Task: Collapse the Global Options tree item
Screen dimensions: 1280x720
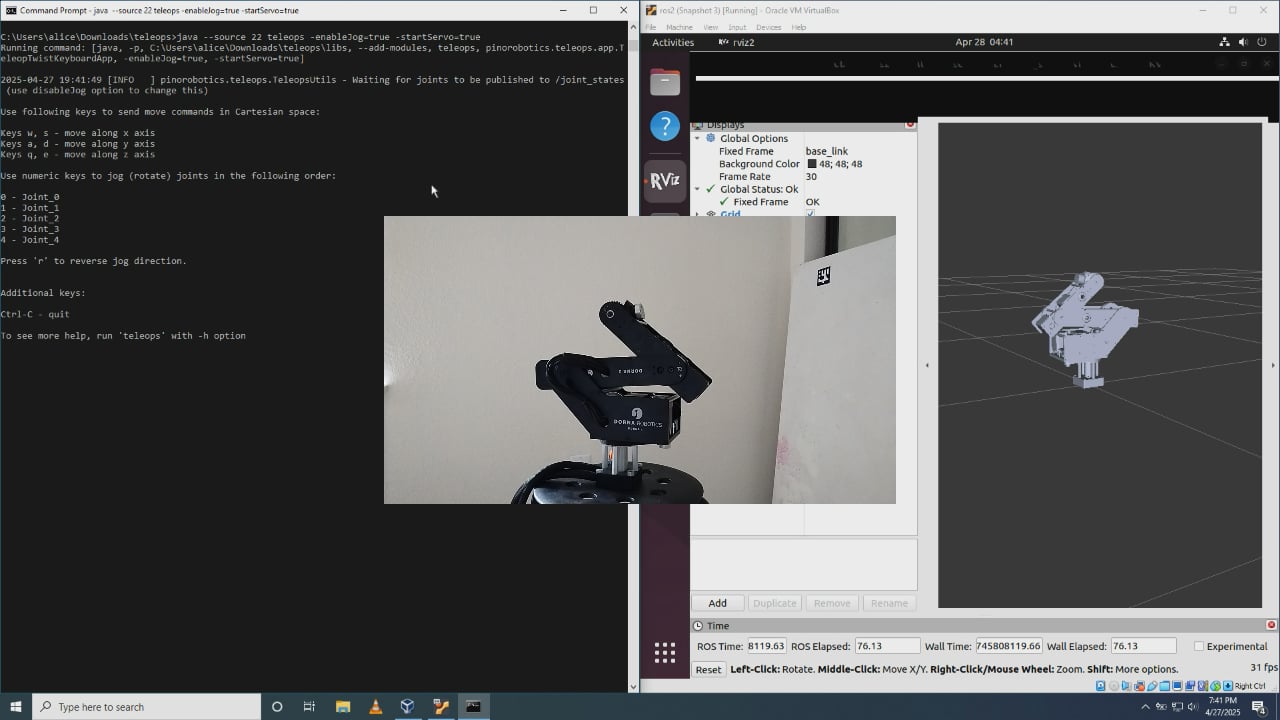Action: [x=697, y=138]
